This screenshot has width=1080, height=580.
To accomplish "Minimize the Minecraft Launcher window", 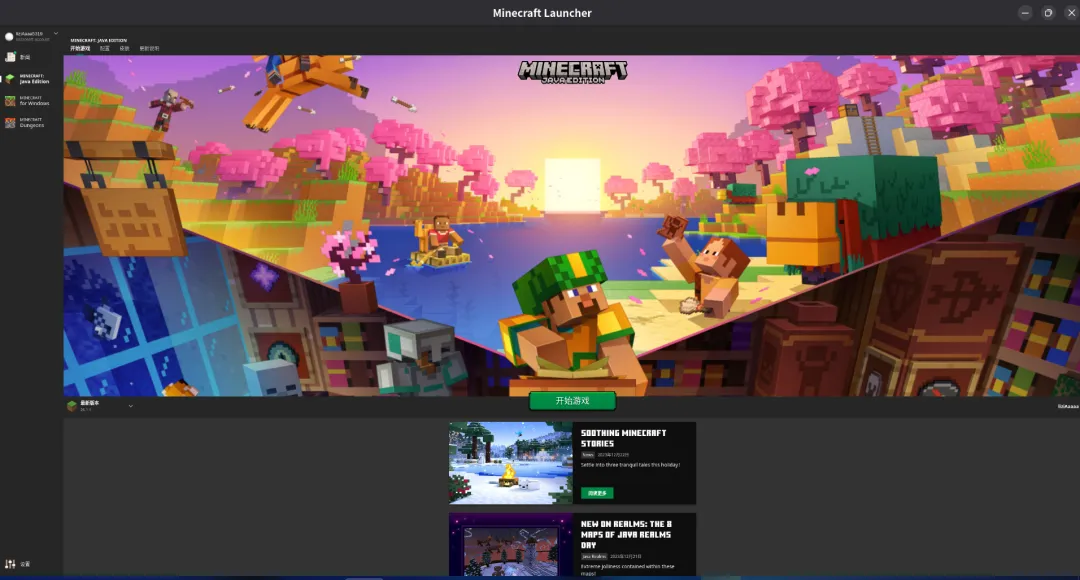I will [x=1025, y=12].
